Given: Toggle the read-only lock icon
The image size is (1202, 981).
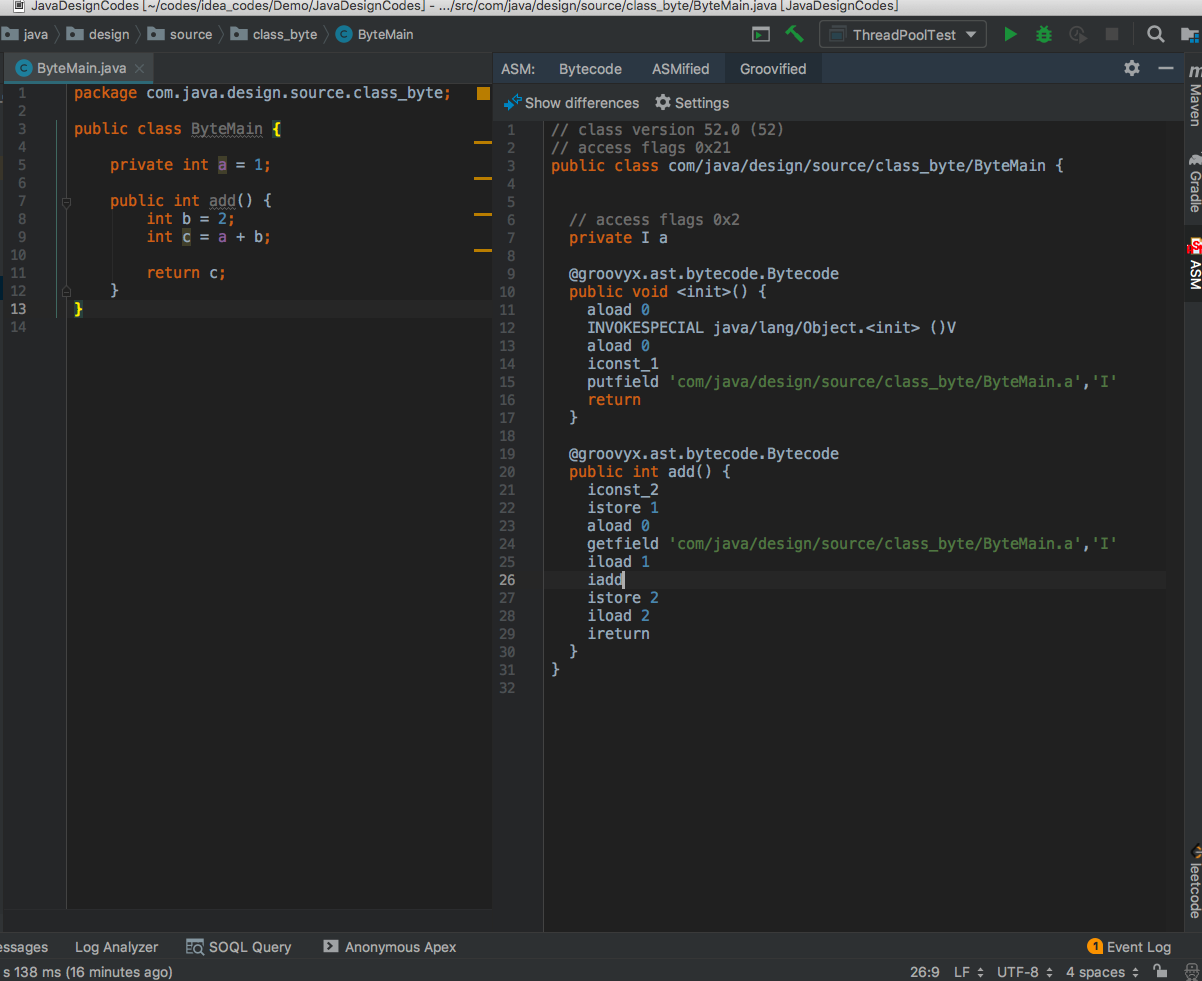Looking at the screenshot, I should click(x=1160, y=972).
